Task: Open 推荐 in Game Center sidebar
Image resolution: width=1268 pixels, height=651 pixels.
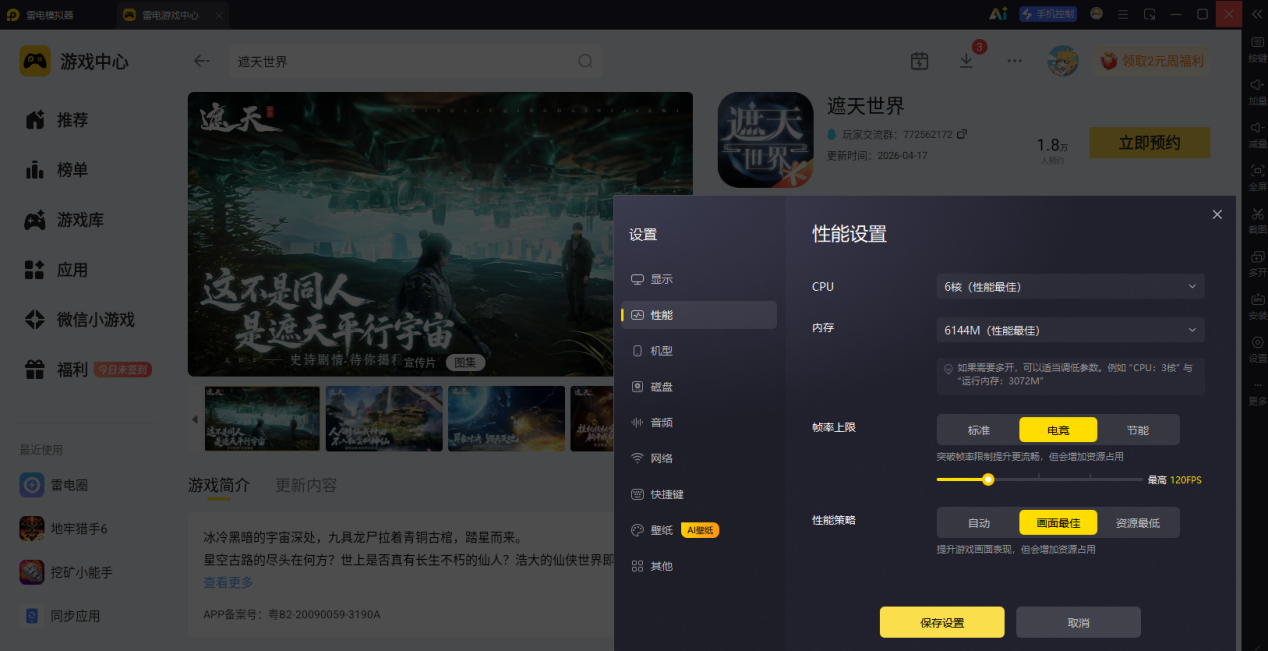Action: (58, 120)
